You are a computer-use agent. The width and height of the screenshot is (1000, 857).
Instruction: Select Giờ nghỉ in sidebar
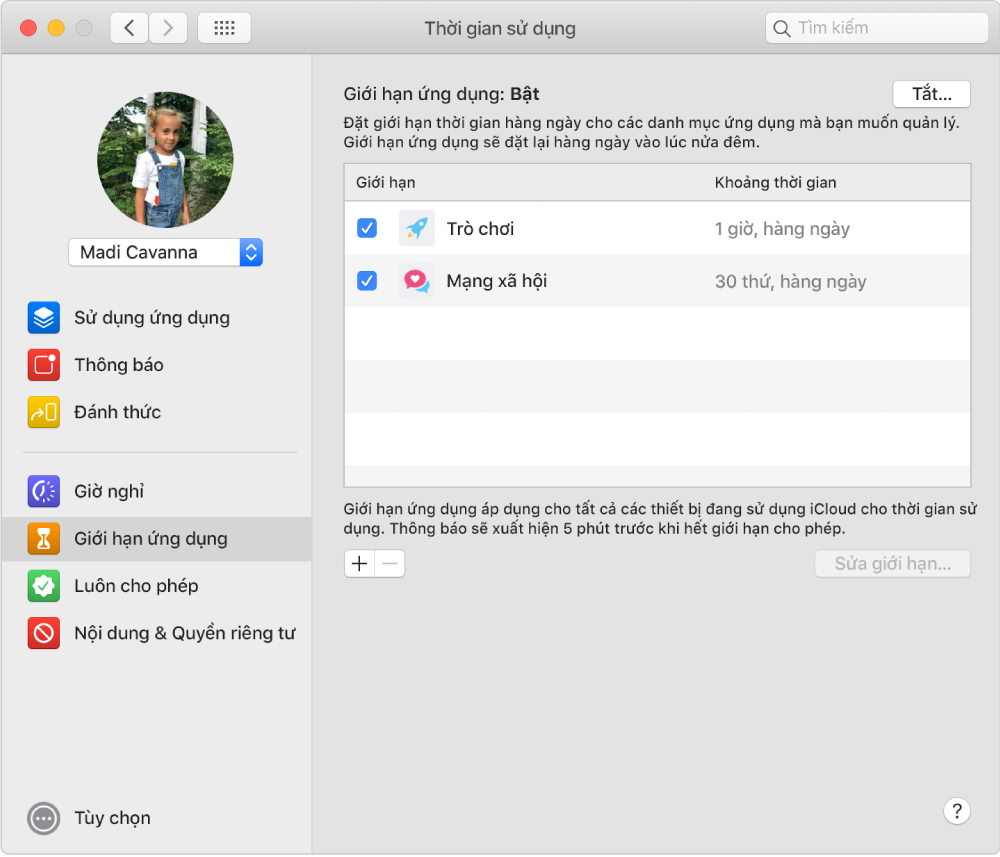pyautogui.click(x=109, y=491)
